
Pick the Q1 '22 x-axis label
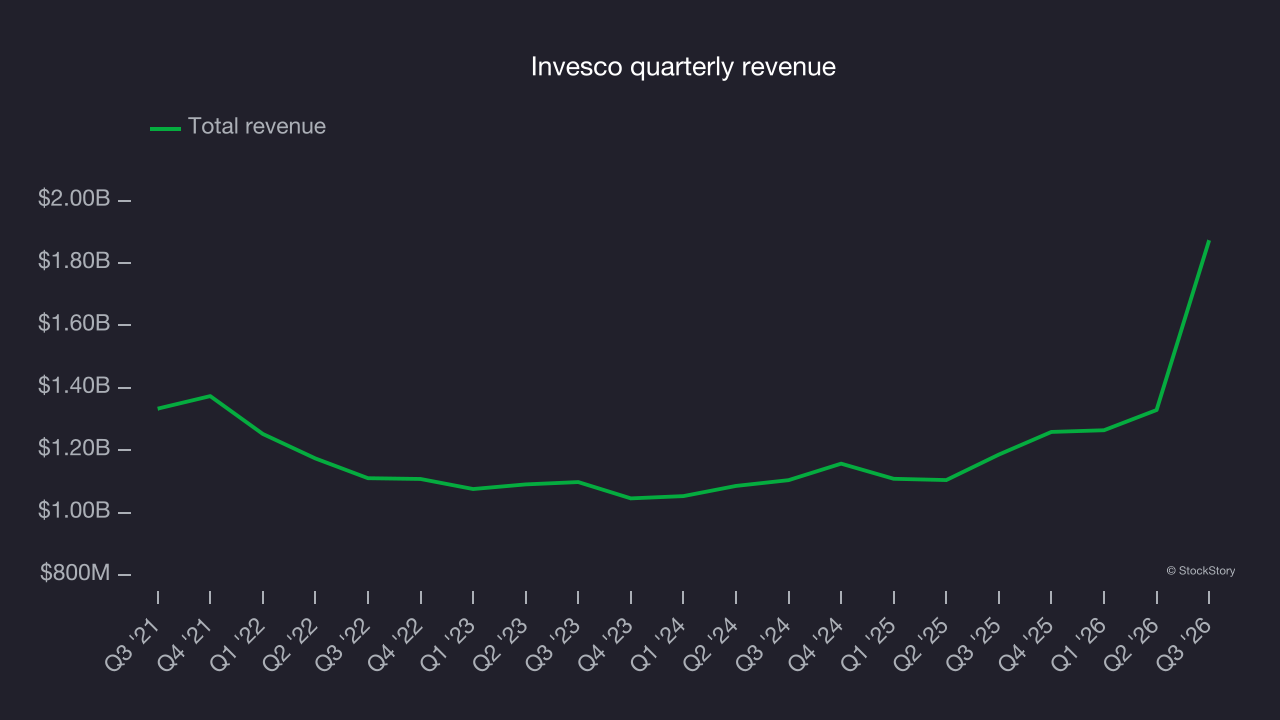[238, 642]
